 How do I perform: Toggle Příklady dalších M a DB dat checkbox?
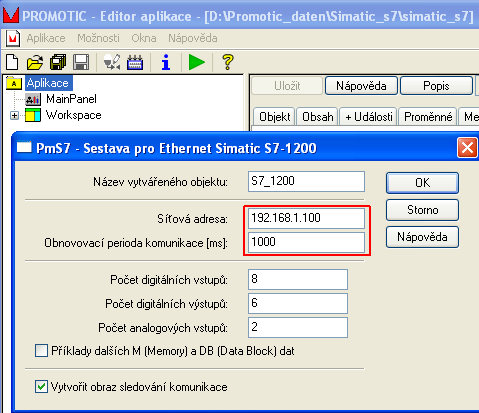(41, 351)
